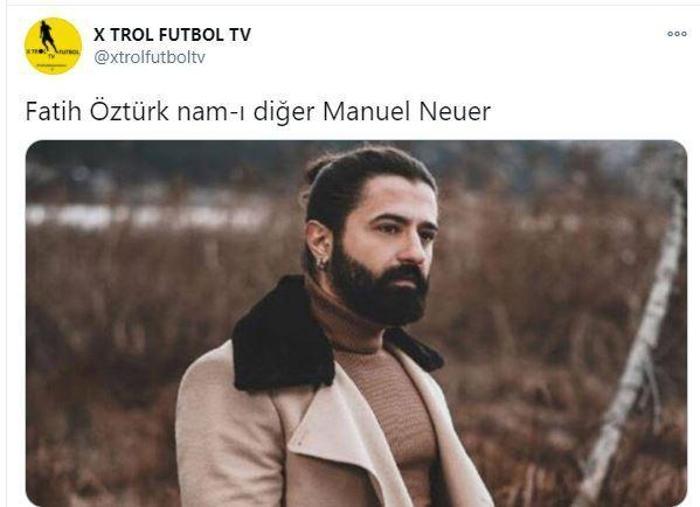Click the black fur collar in the photo
Image resolution: width=700 pixels, height=507 pixels.
coord(283,335)
